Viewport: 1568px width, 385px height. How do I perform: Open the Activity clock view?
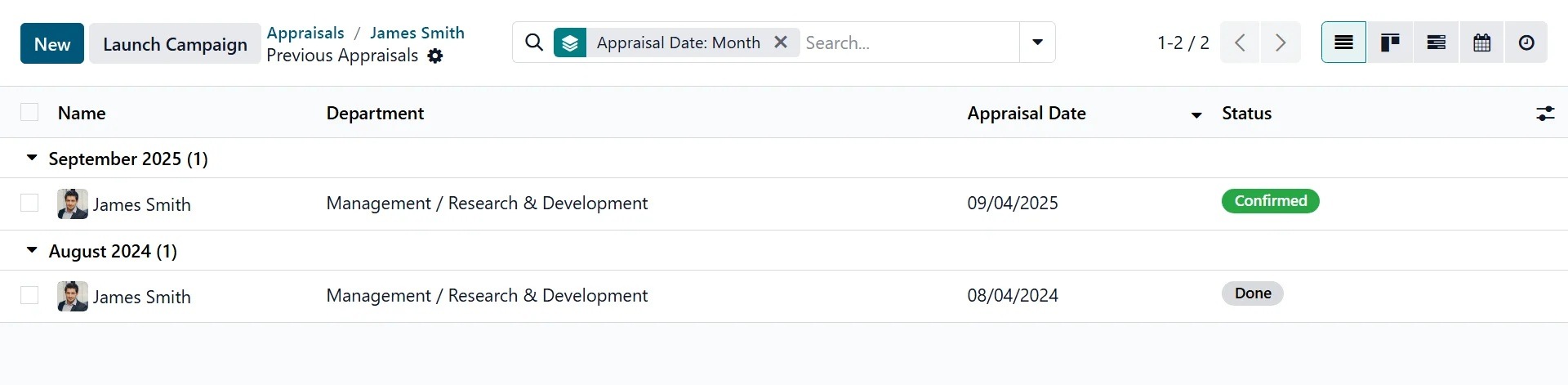pyautogui.click(x=1526, y=43)
